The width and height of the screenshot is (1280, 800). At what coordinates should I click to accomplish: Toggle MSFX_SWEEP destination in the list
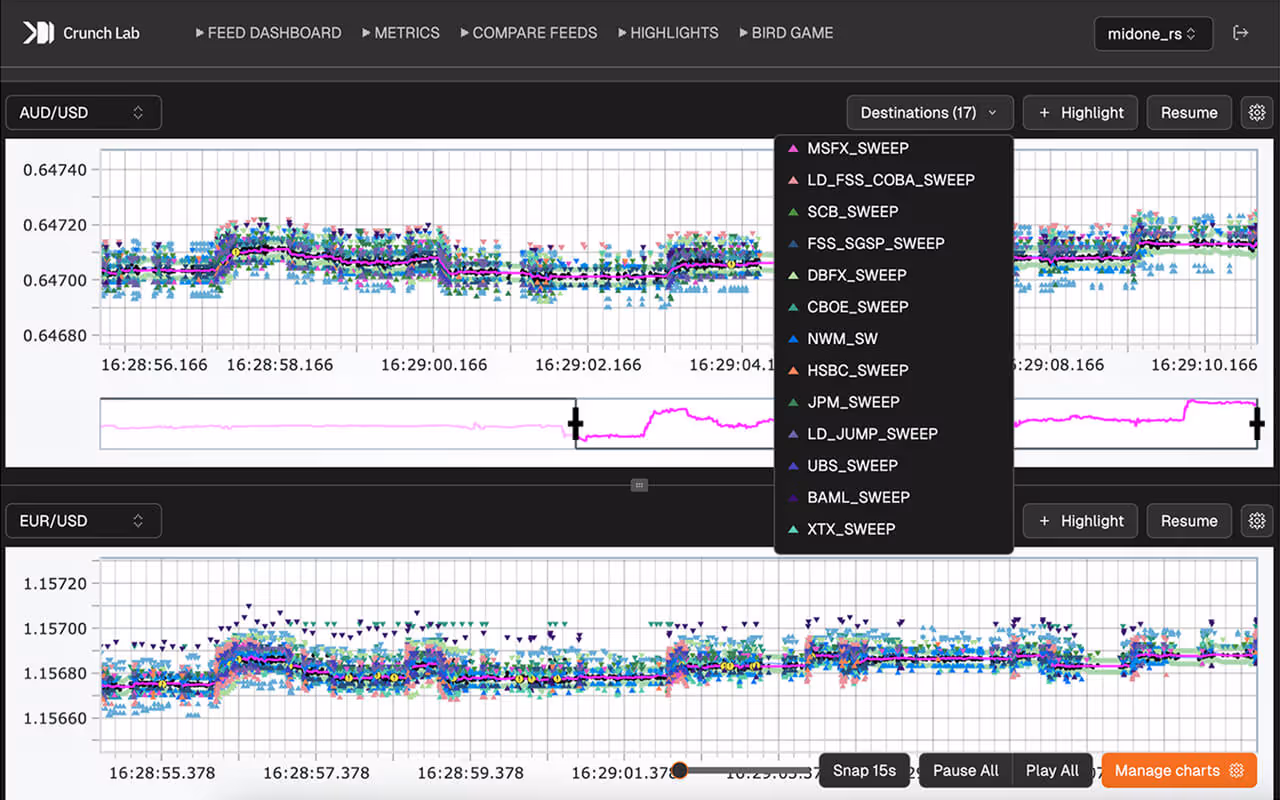pyautogui.click(x=894, y=148)
